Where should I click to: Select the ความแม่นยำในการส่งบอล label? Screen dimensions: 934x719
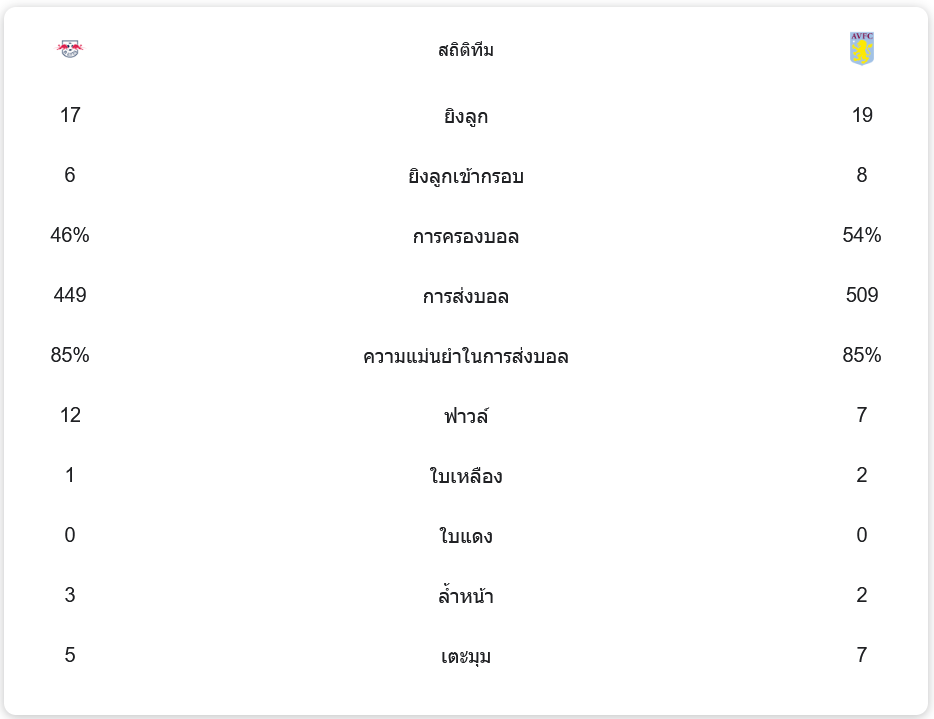click(466, 356)
